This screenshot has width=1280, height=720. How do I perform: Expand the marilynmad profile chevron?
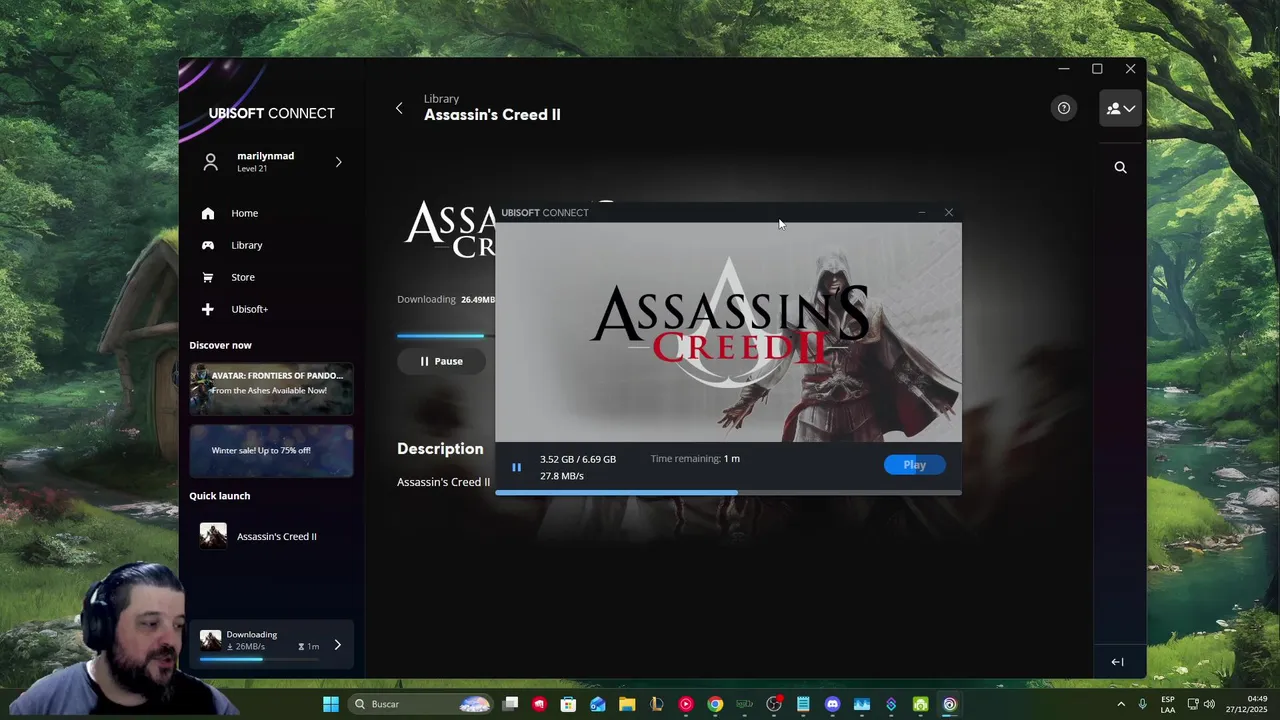(338, 162)
